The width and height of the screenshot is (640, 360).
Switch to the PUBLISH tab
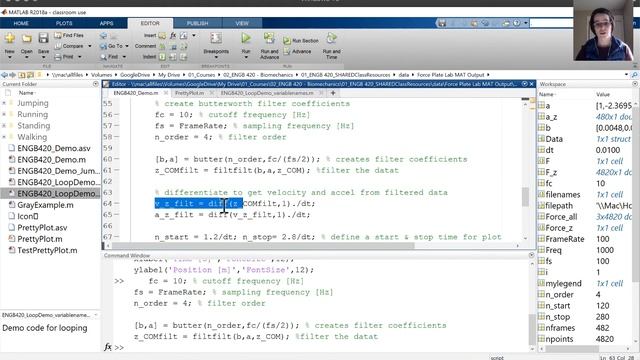(198, 23)
